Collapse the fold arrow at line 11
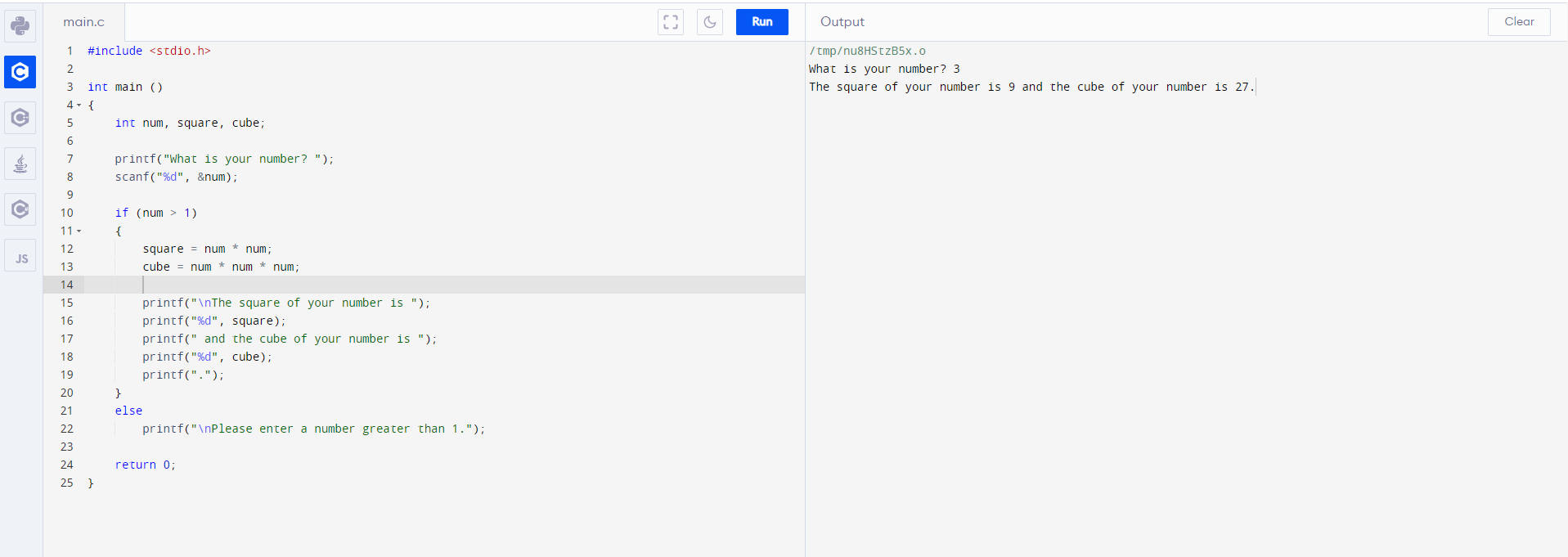The height and width of the screenshot is (557, 1568). [79, 231]
